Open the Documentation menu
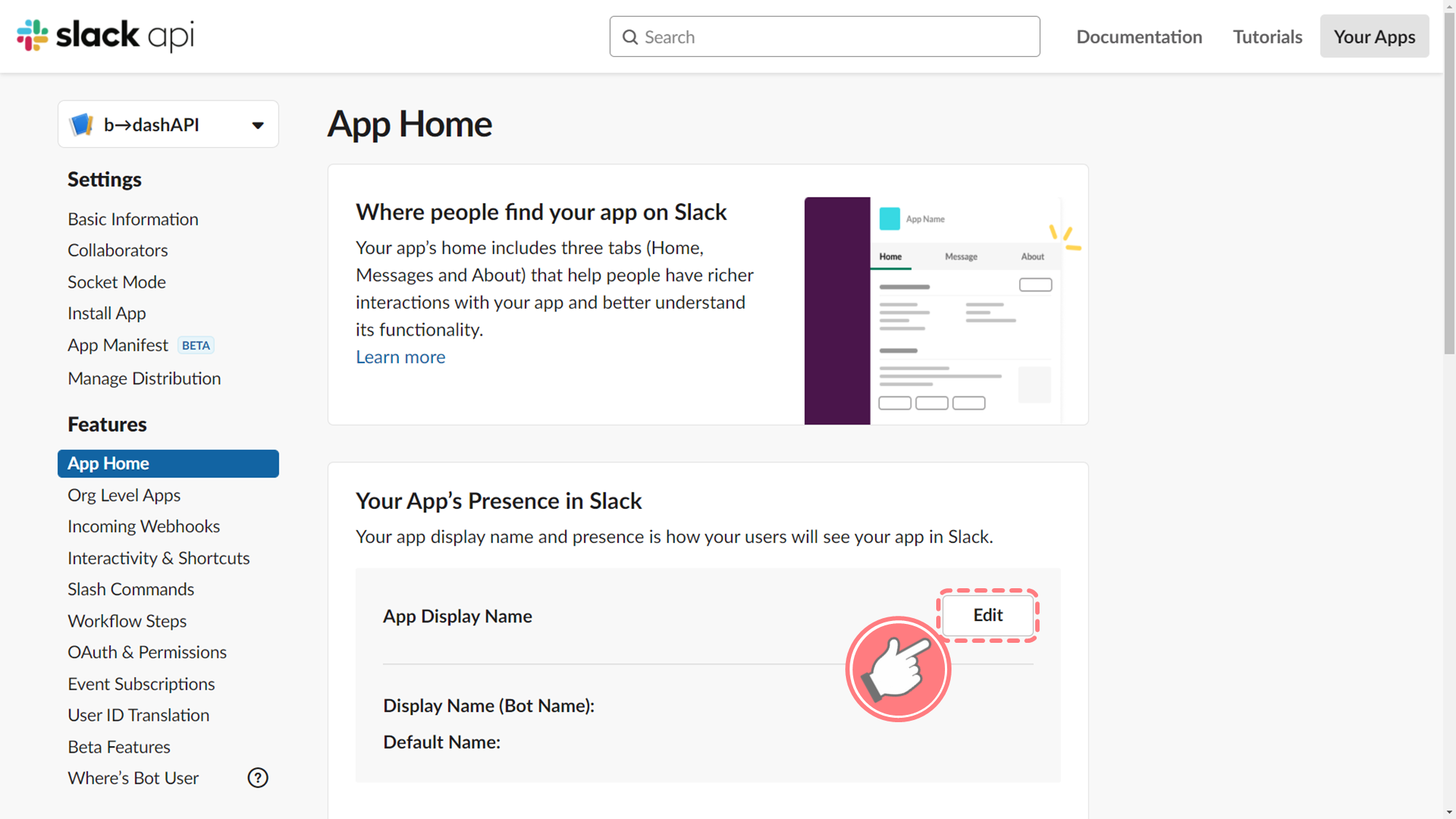Image resolution: width=1456 pixels, height=819 pixels. (1139, 37)
